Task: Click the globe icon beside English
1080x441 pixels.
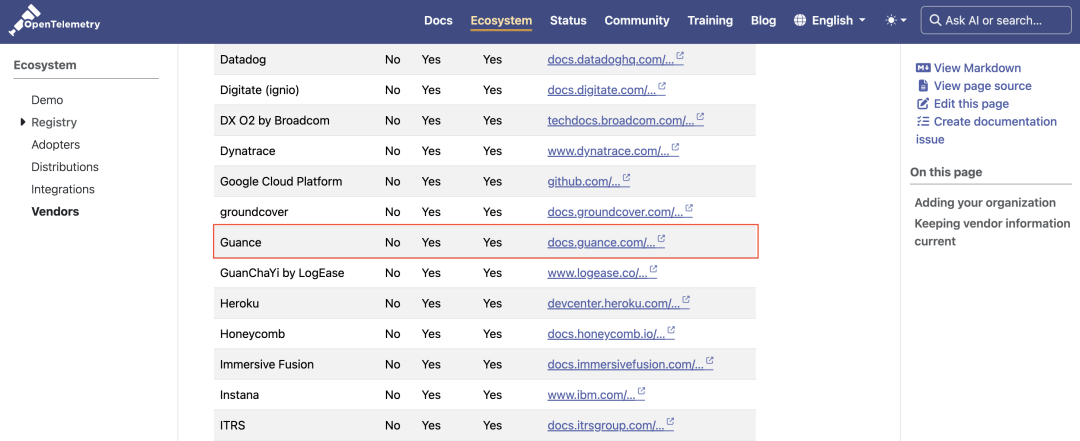Action: click(x=800, y=21)
